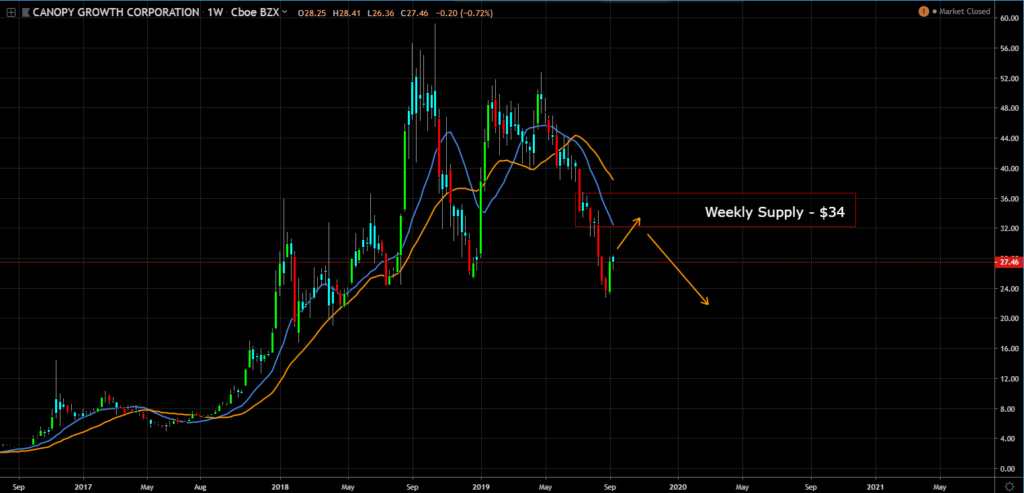This screenshot has height=493, width=1024.
Task: Click the open value O28.25
Action: click(x=310, y=12)
